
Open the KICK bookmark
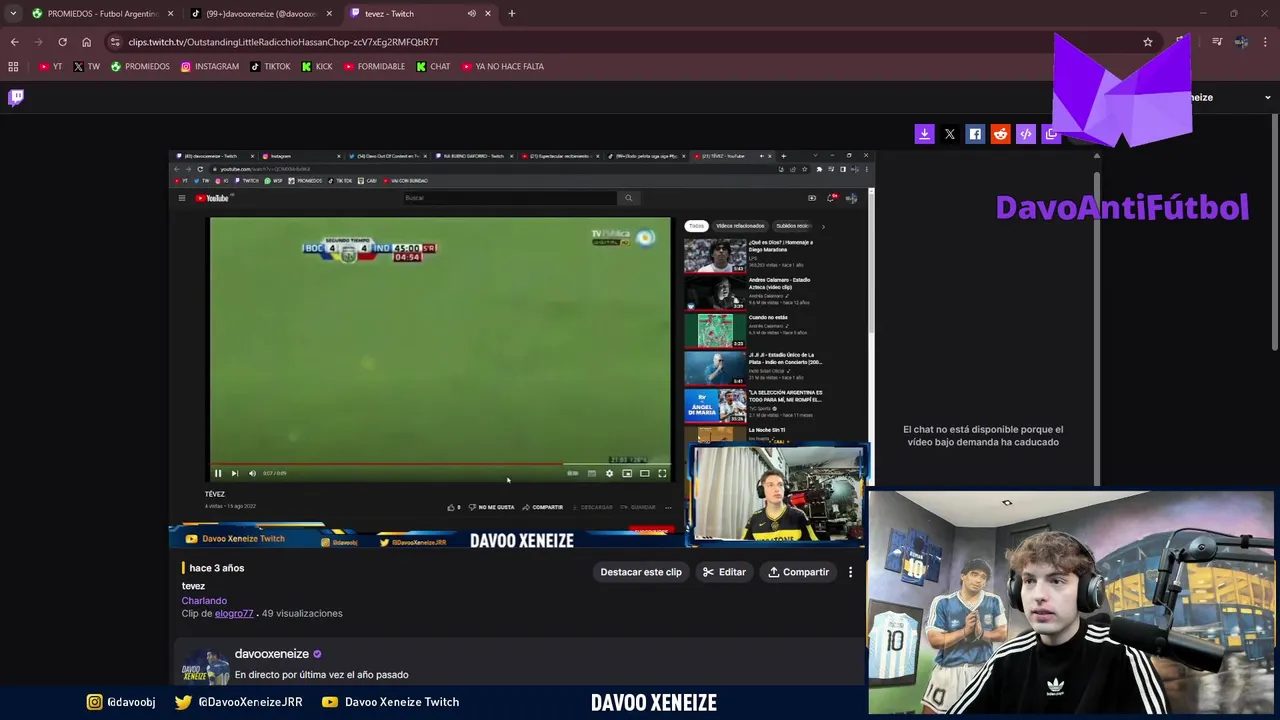click(x=317, y=67)
